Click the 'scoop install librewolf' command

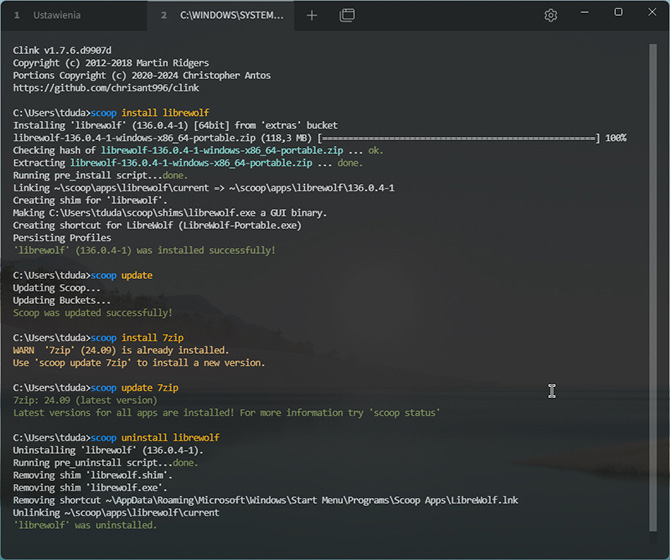(150, 113)
